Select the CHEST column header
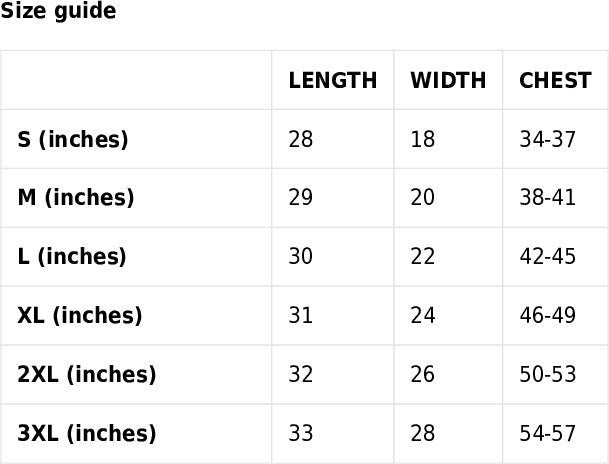The width and height of the screenshot is (609, 464). (x=555, y=81)
